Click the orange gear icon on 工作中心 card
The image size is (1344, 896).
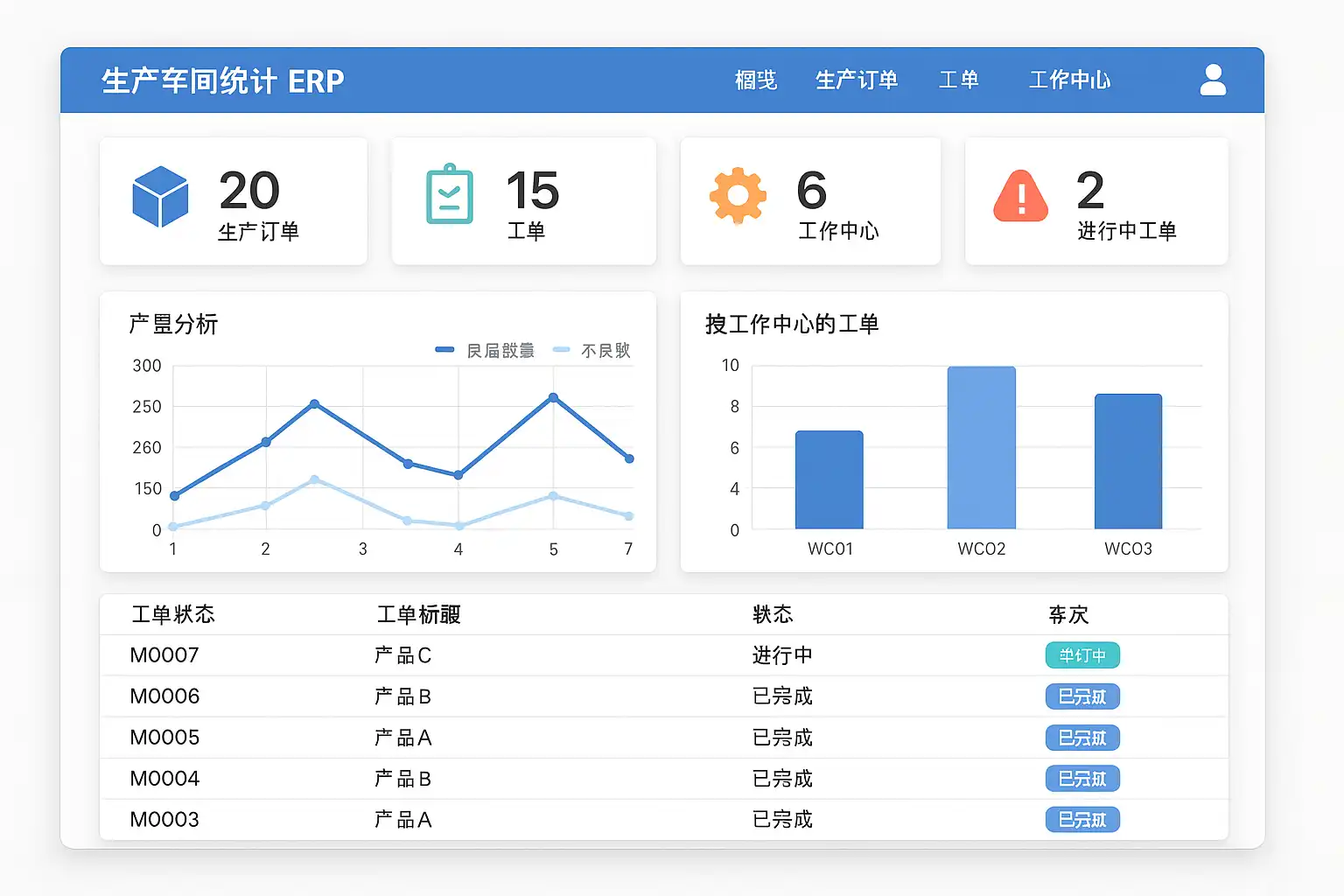coord(738,195)
